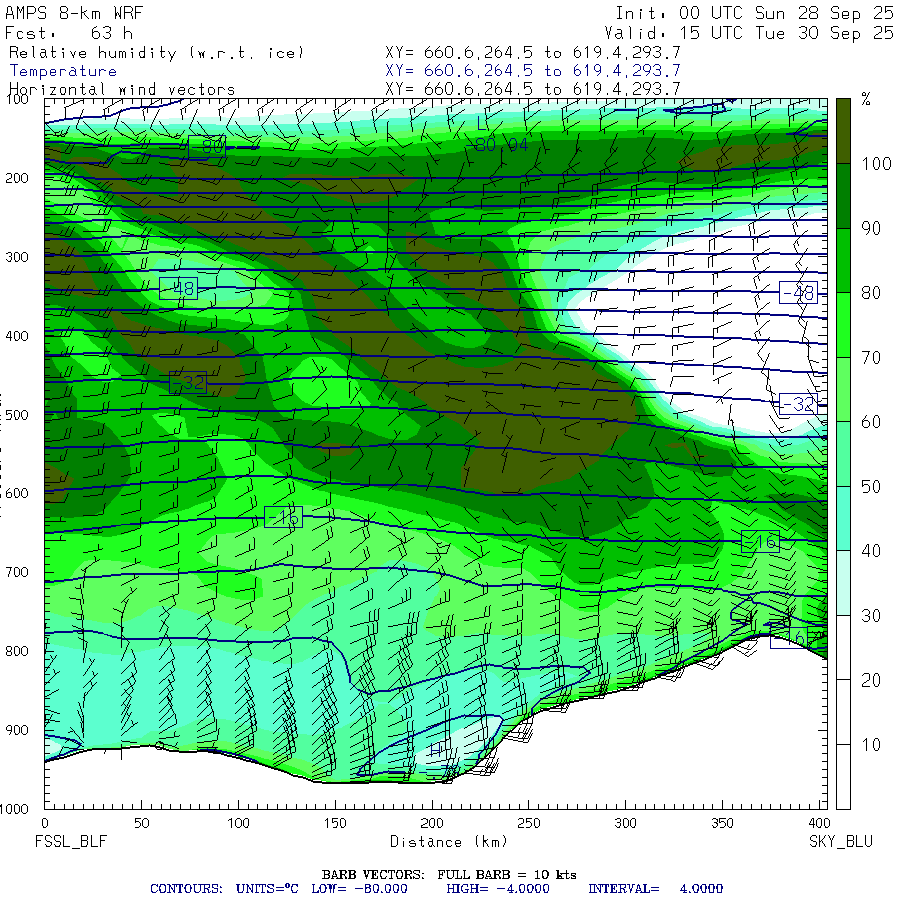The image size is (900, 900).
Task: Click the 'Distance (km)' axis title
Action: tap(449, 841)
